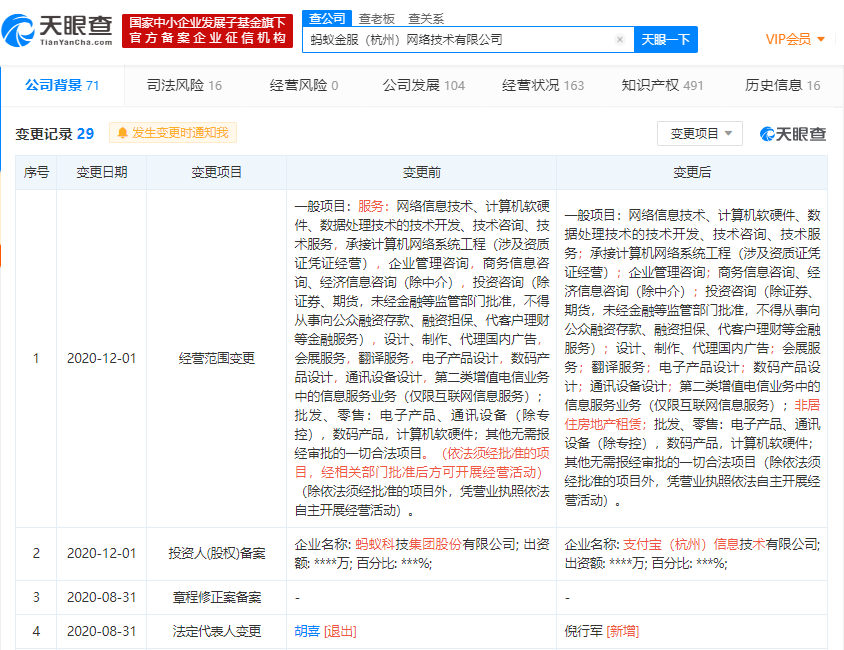Click the 天眼一下 search button
Image resolution: width=844 pixels, height=650 pixels.
(666, 39)
